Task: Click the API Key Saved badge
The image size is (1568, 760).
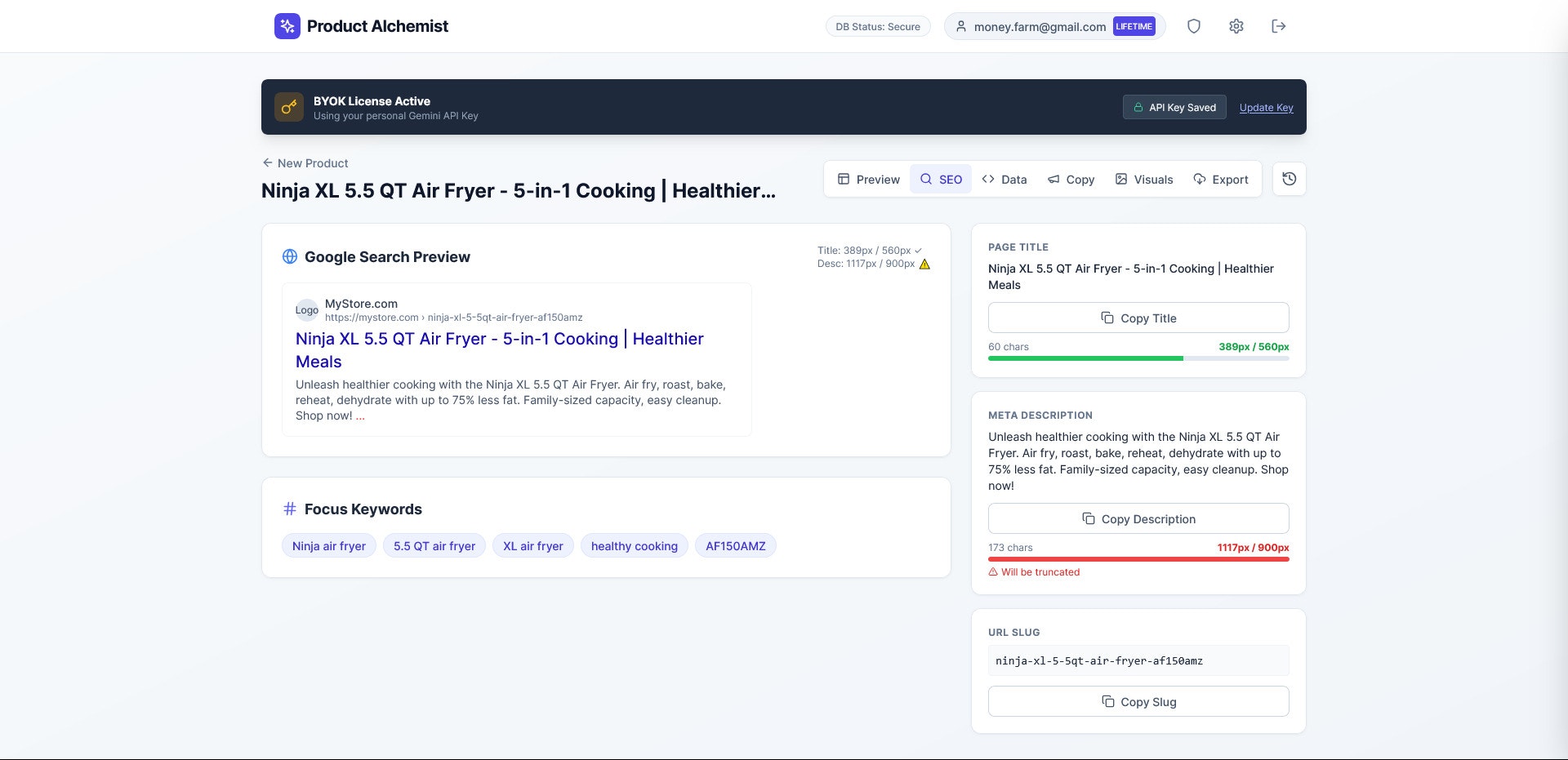Action: pos(1174,107)
